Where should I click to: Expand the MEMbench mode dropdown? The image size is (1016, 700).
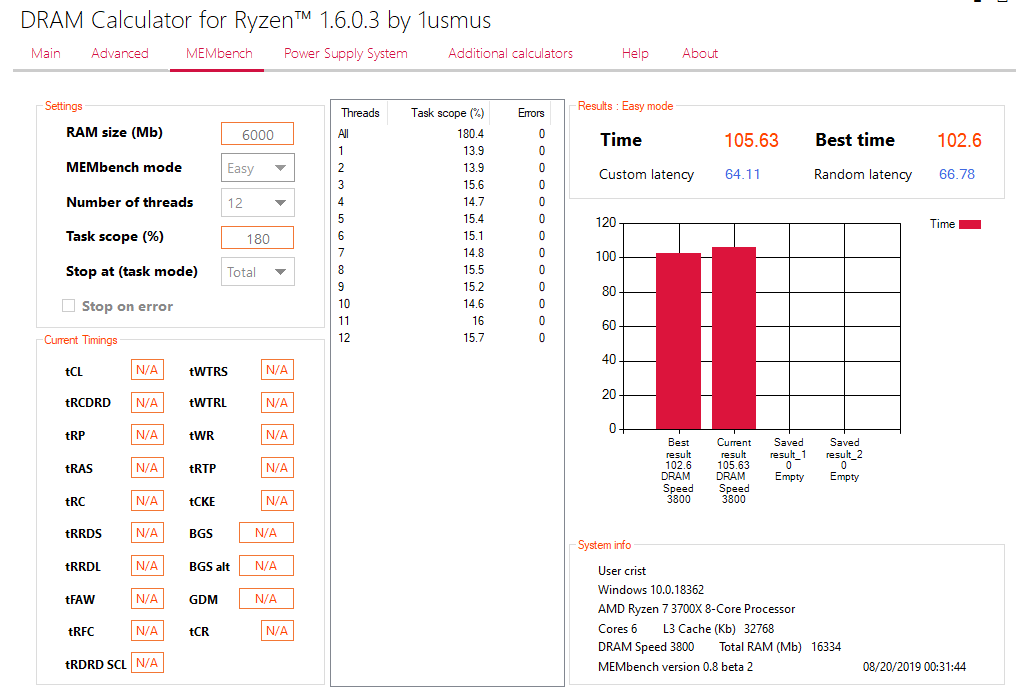pos(257,168)
